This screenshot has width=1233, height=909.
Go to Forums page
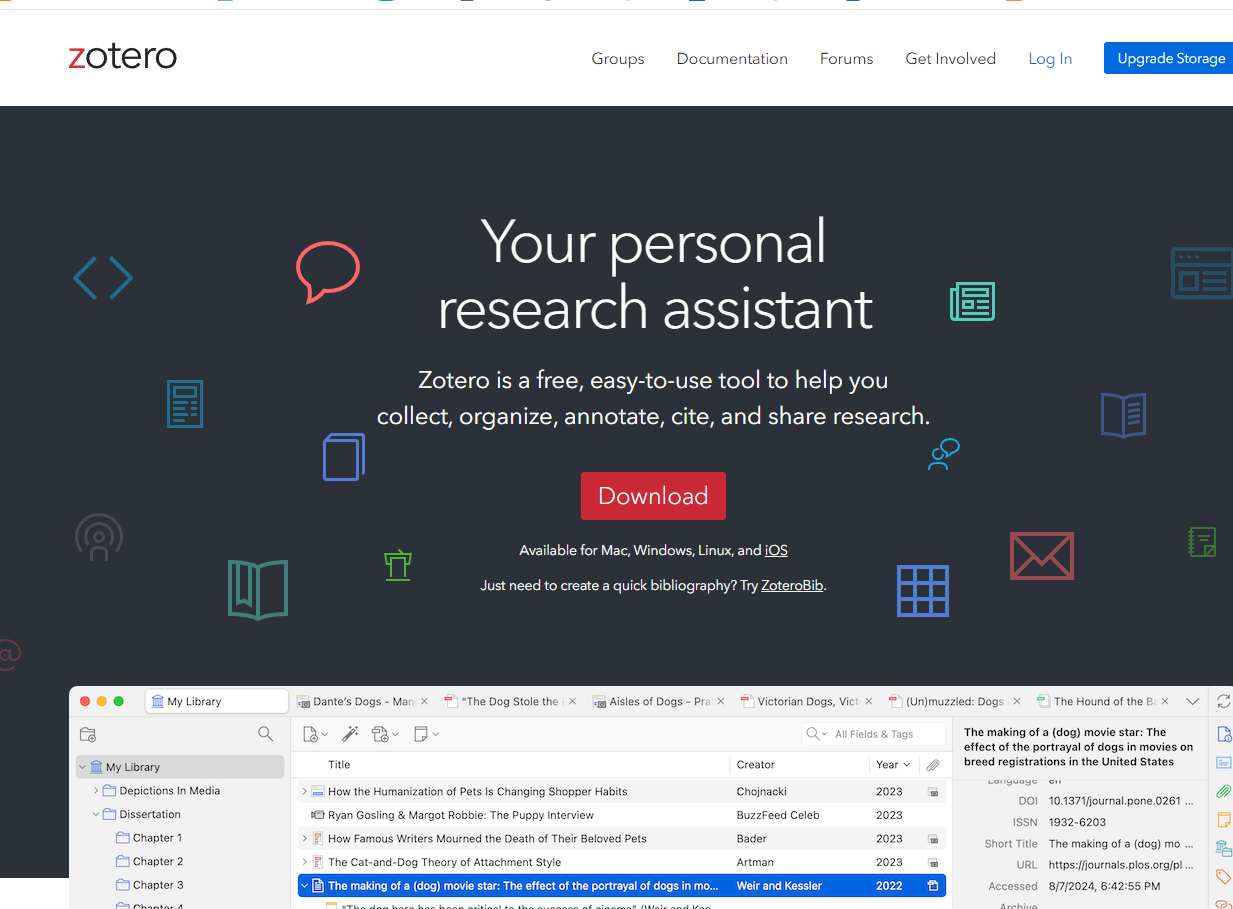846,59
